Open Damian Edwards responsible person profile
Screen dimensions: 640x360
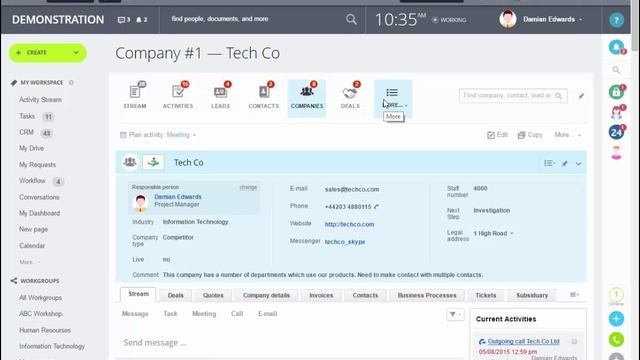[178, 197]
